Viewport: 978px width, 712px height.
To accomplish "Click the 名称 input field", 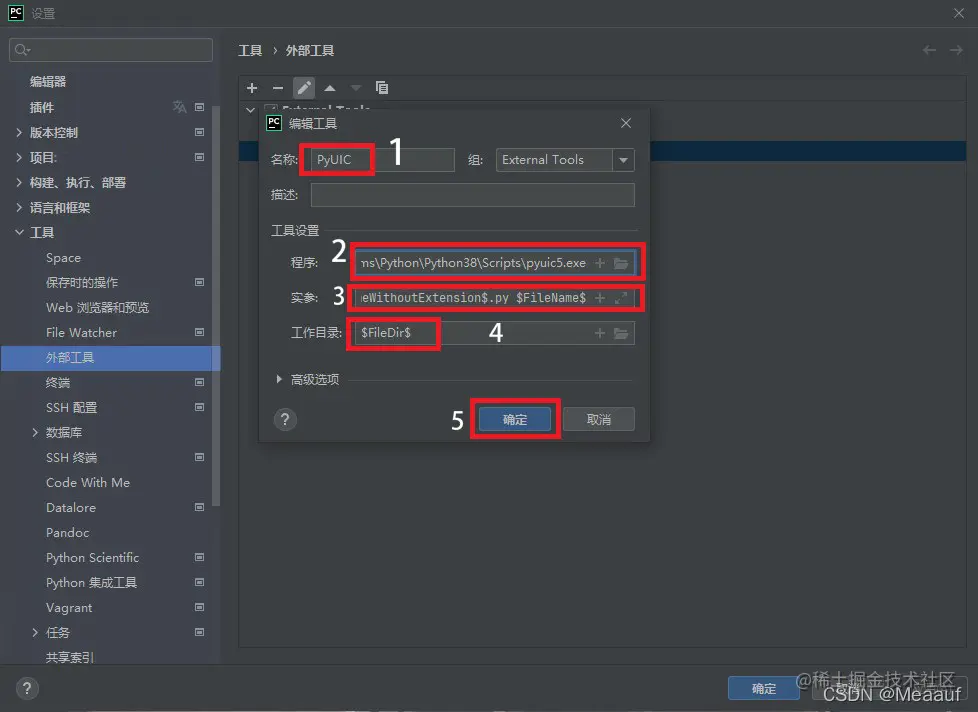I will coord(382,160).
